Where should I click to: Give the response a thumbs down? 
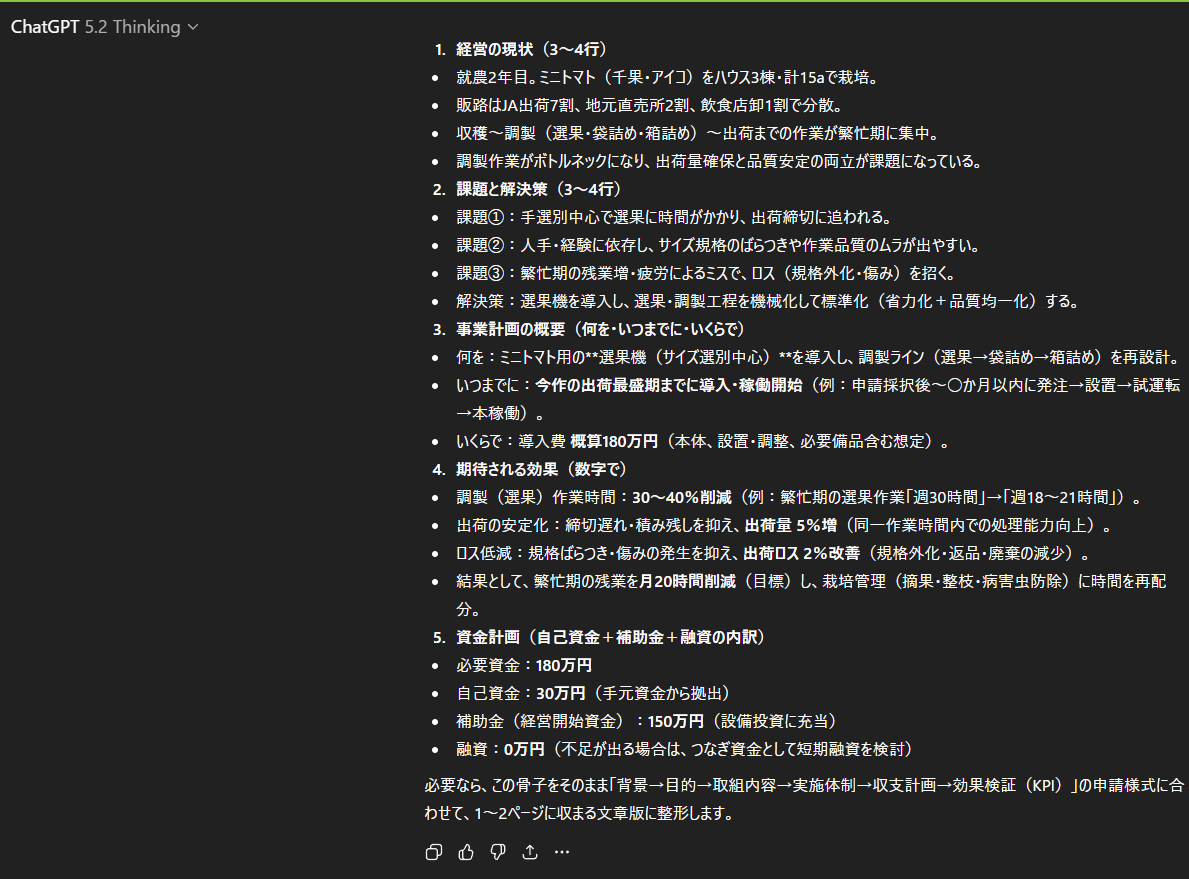coord(498,851)
